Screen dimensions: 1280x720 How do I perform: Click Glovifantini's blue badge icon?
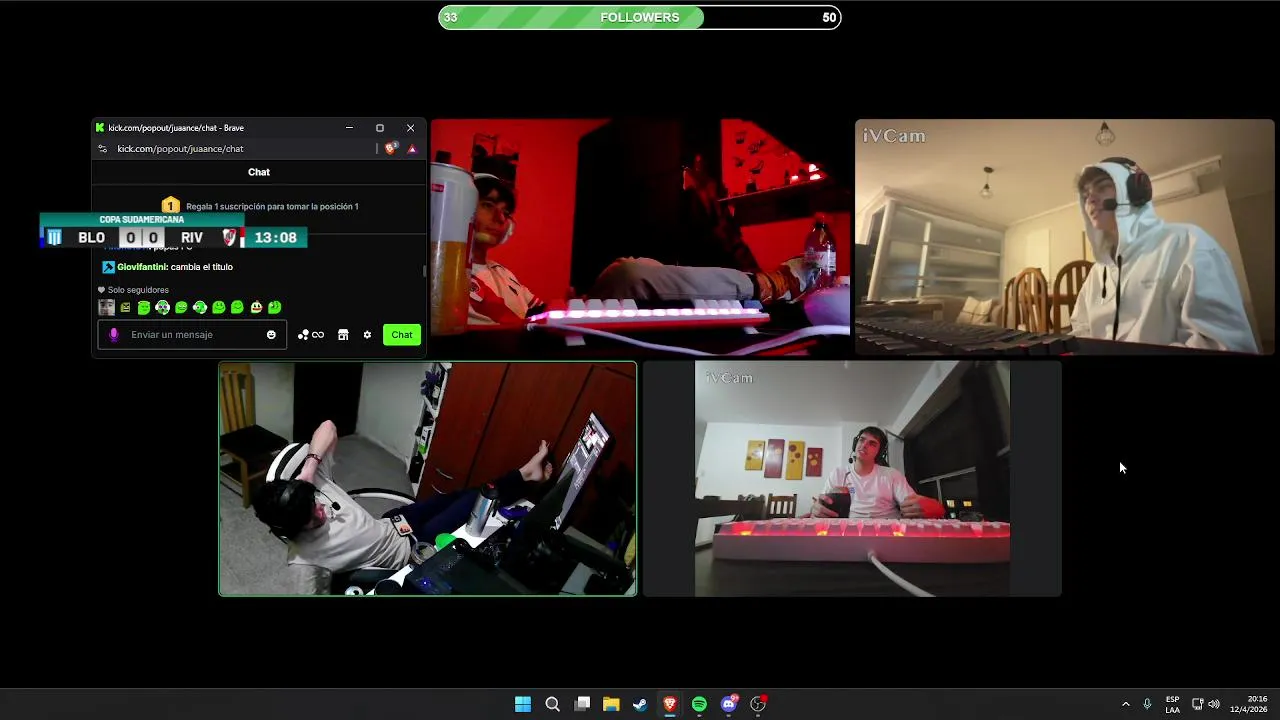tap(109, 267)
